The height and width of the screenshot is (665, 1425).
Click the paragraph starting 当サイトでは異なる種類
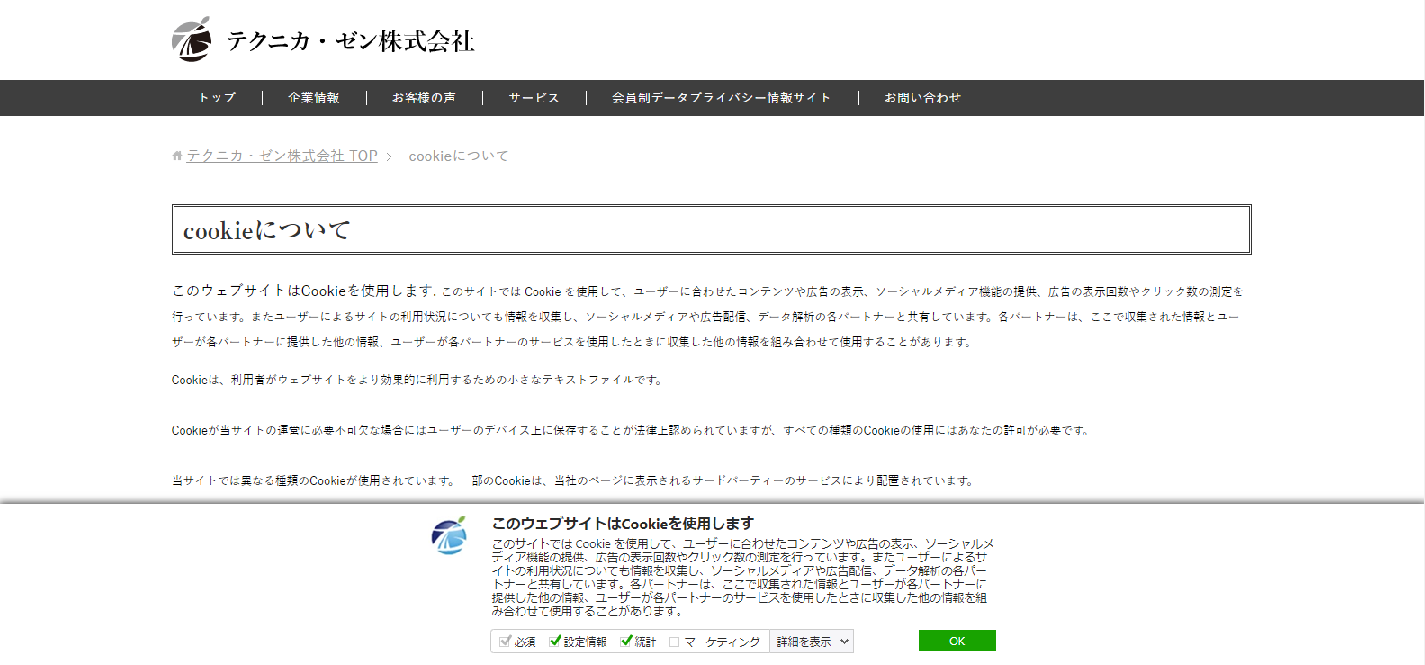tap(573, 480)
